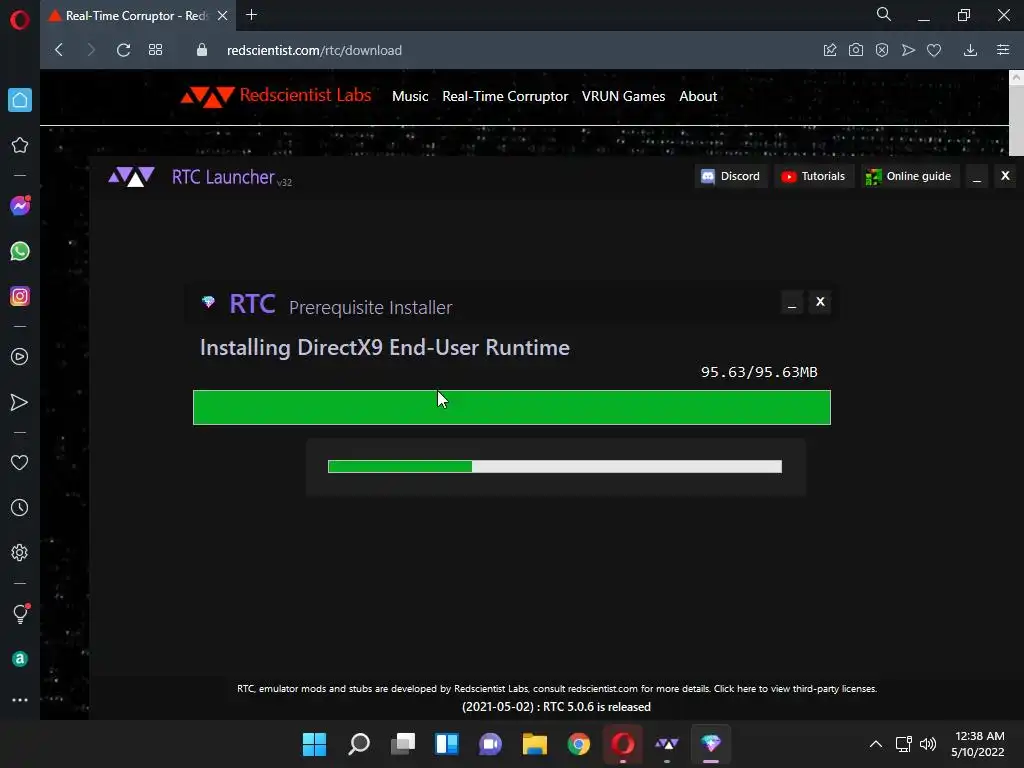Open Teams Chat on taskbar
The width and height of the screenshot is (1024, 768).
point(490,744)
